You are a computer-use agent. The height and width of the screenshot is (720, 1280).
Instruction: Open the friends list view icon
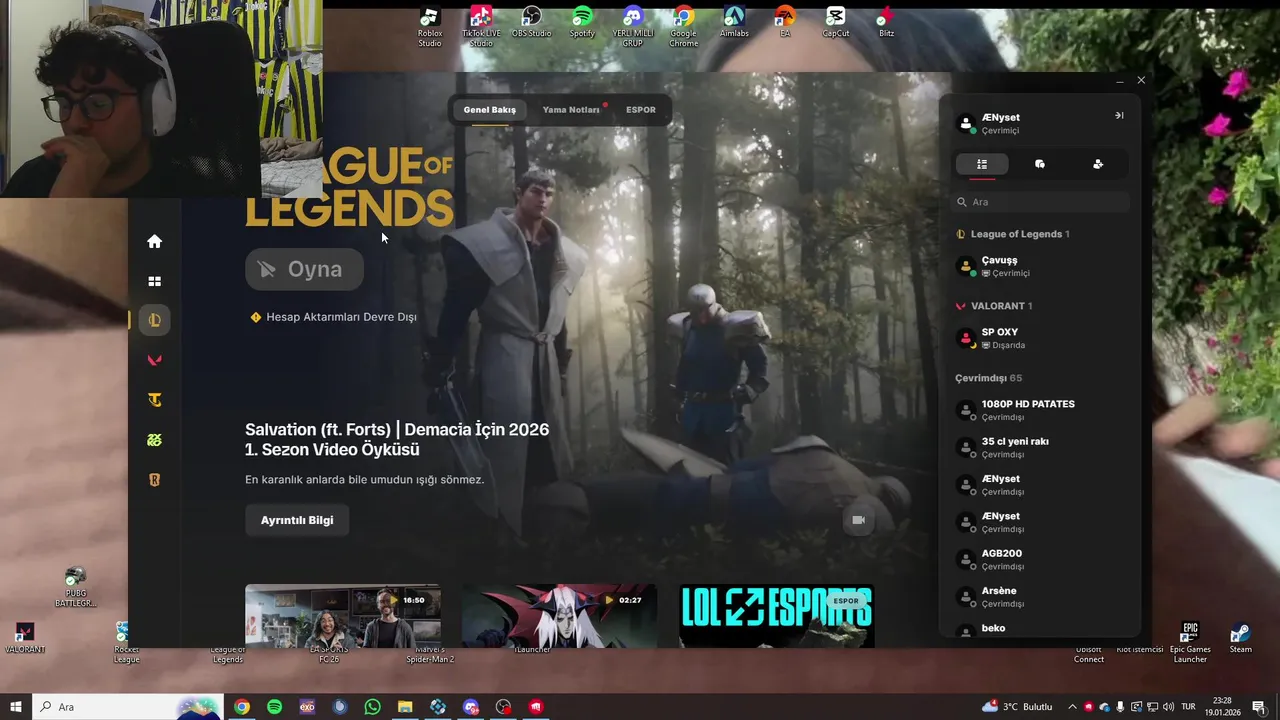[x=982, y=164]
